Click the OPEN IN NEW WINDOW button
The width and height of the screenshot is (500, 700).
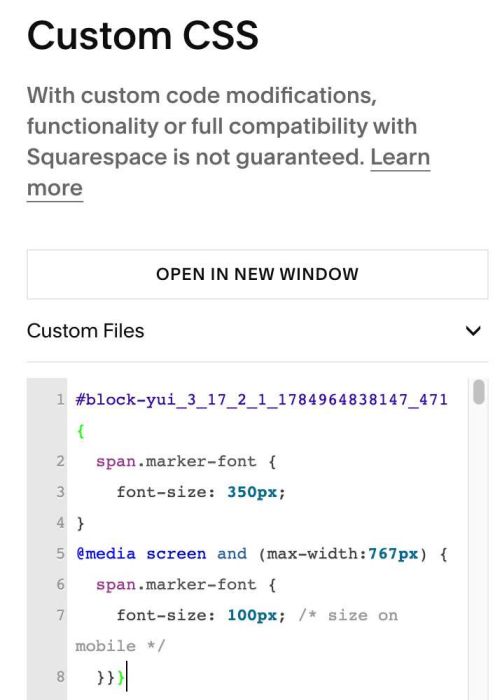257,274
